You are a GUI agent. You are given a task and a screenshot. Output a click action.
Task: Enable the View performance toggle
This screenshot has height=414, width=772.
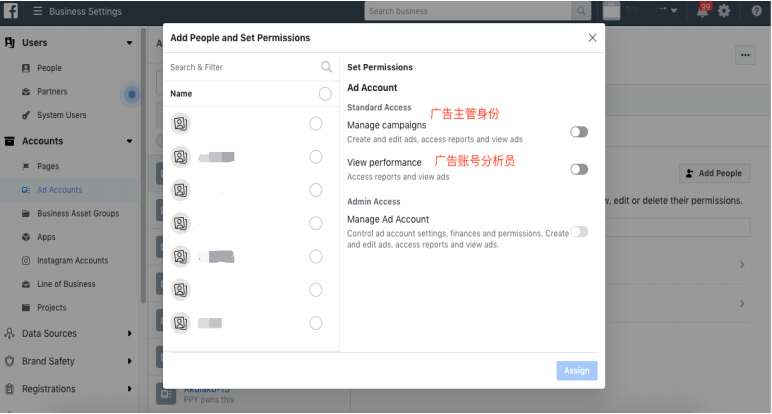pyautogui.click(x=579, y=169)
